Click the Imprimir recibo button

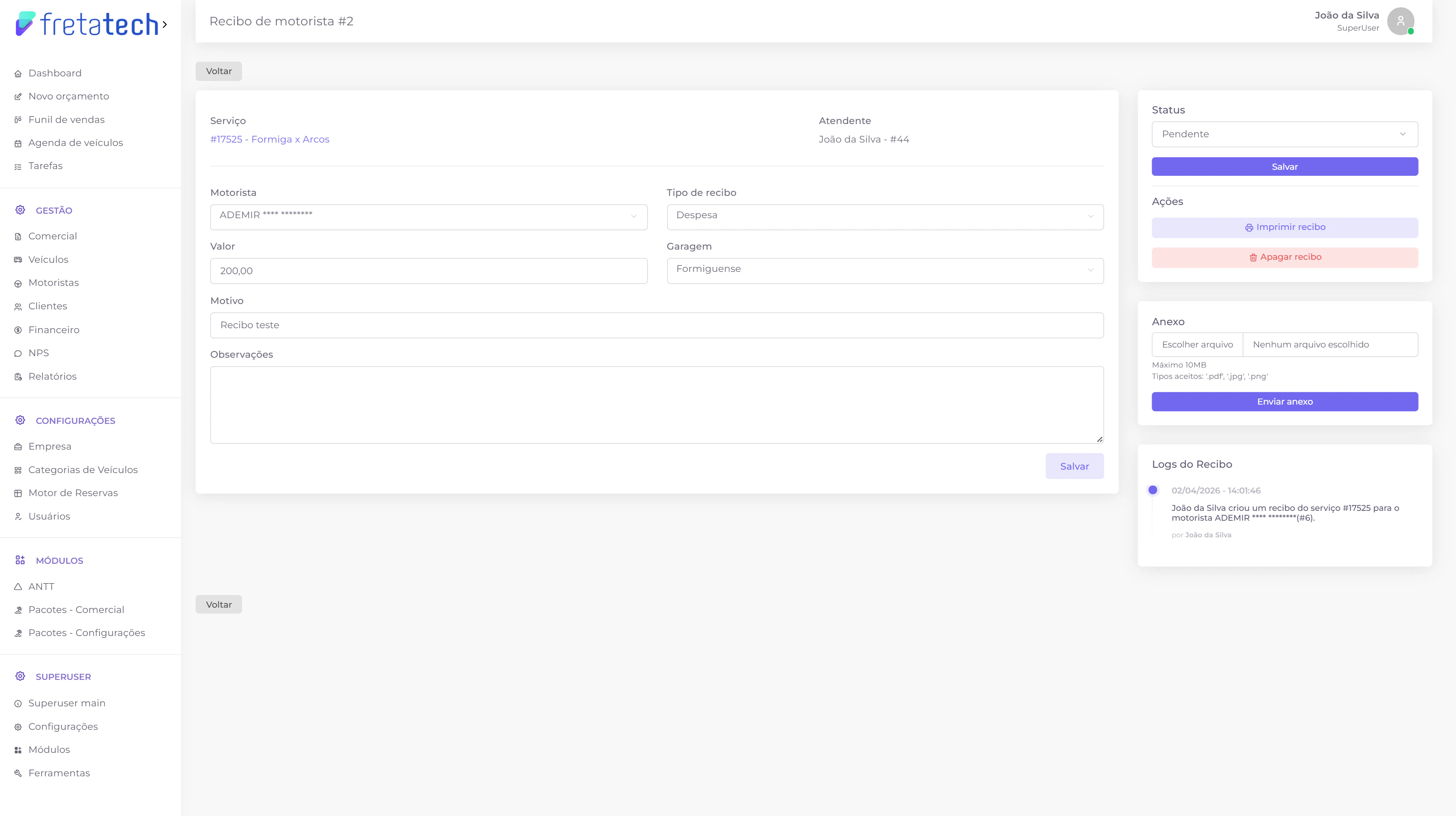pyautogui.click(x=1284, y=227)
